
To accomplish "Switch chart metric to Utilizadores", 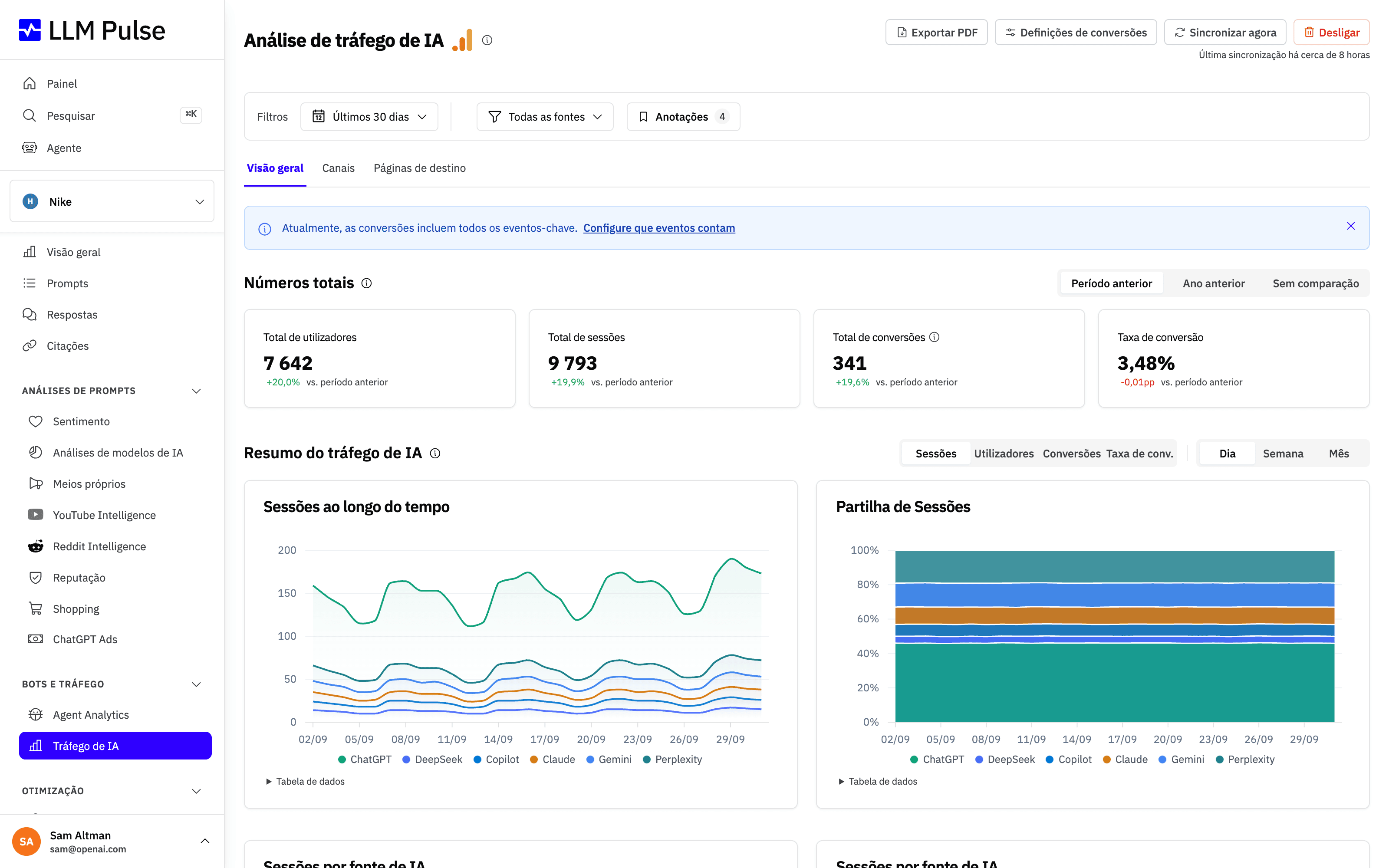I will [x=1003, y=454].
